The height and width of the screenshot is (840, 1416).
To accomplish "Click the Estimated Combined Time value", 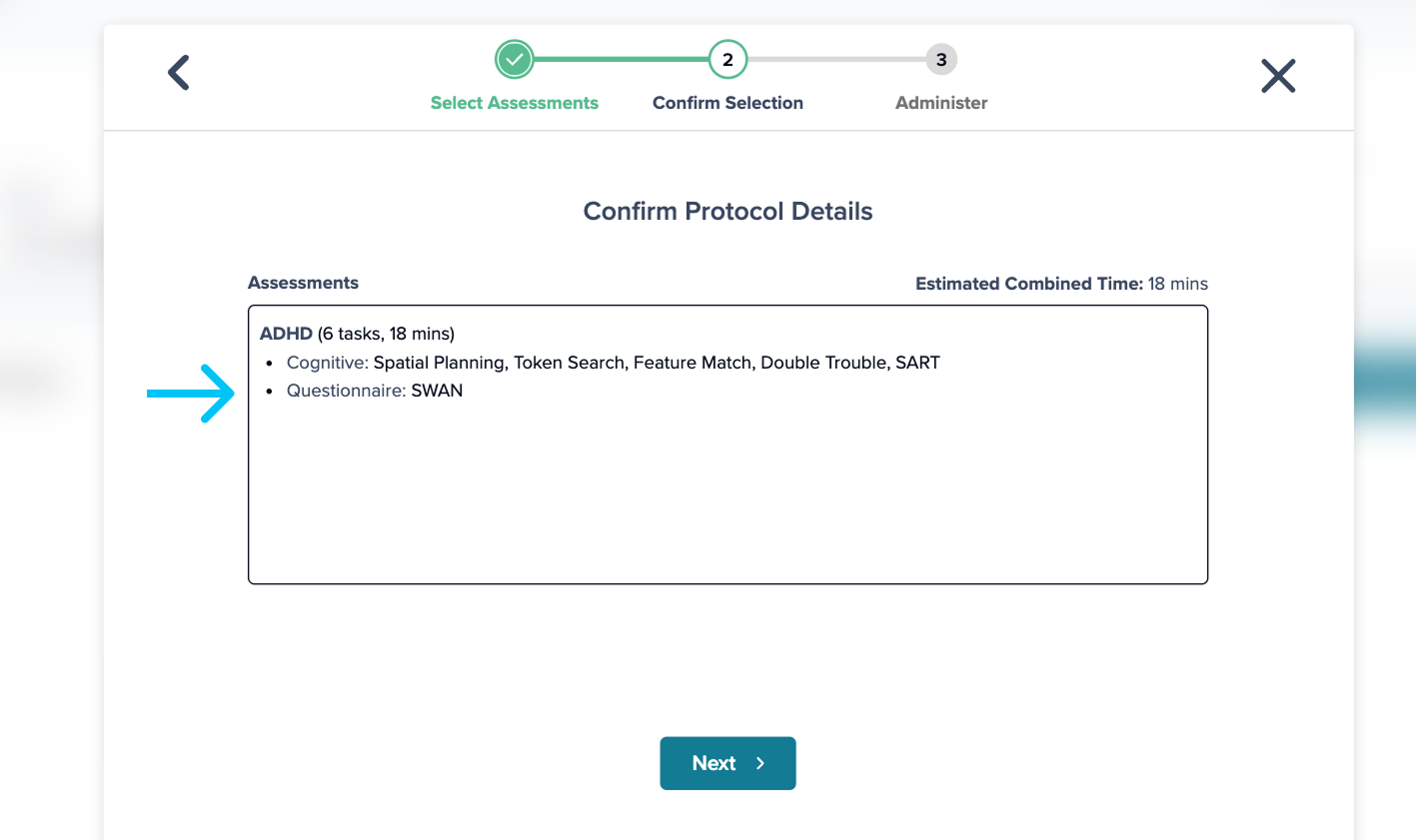I will [1179, 284].
